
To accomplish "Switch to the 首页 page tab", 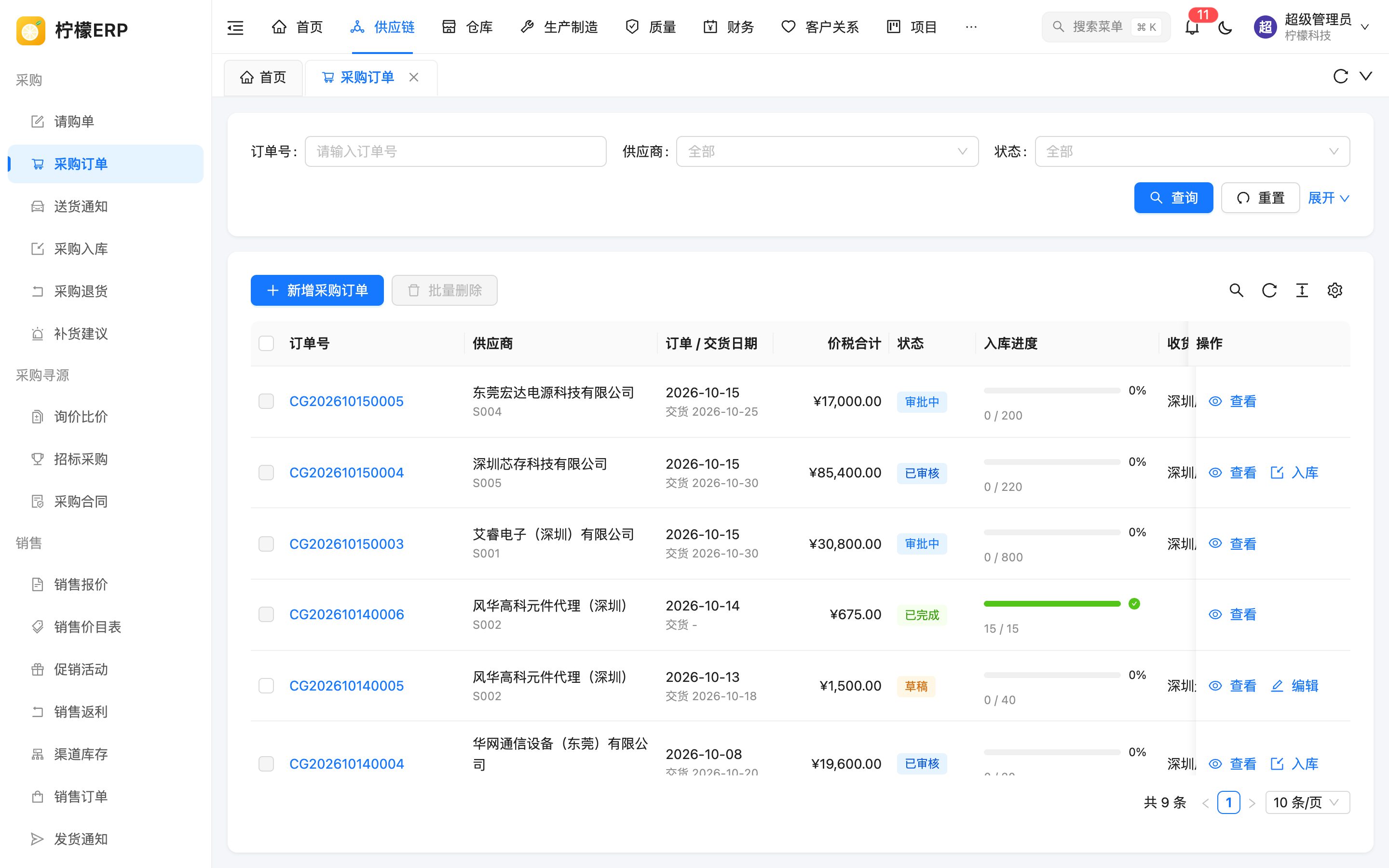I will coord(263,78).
